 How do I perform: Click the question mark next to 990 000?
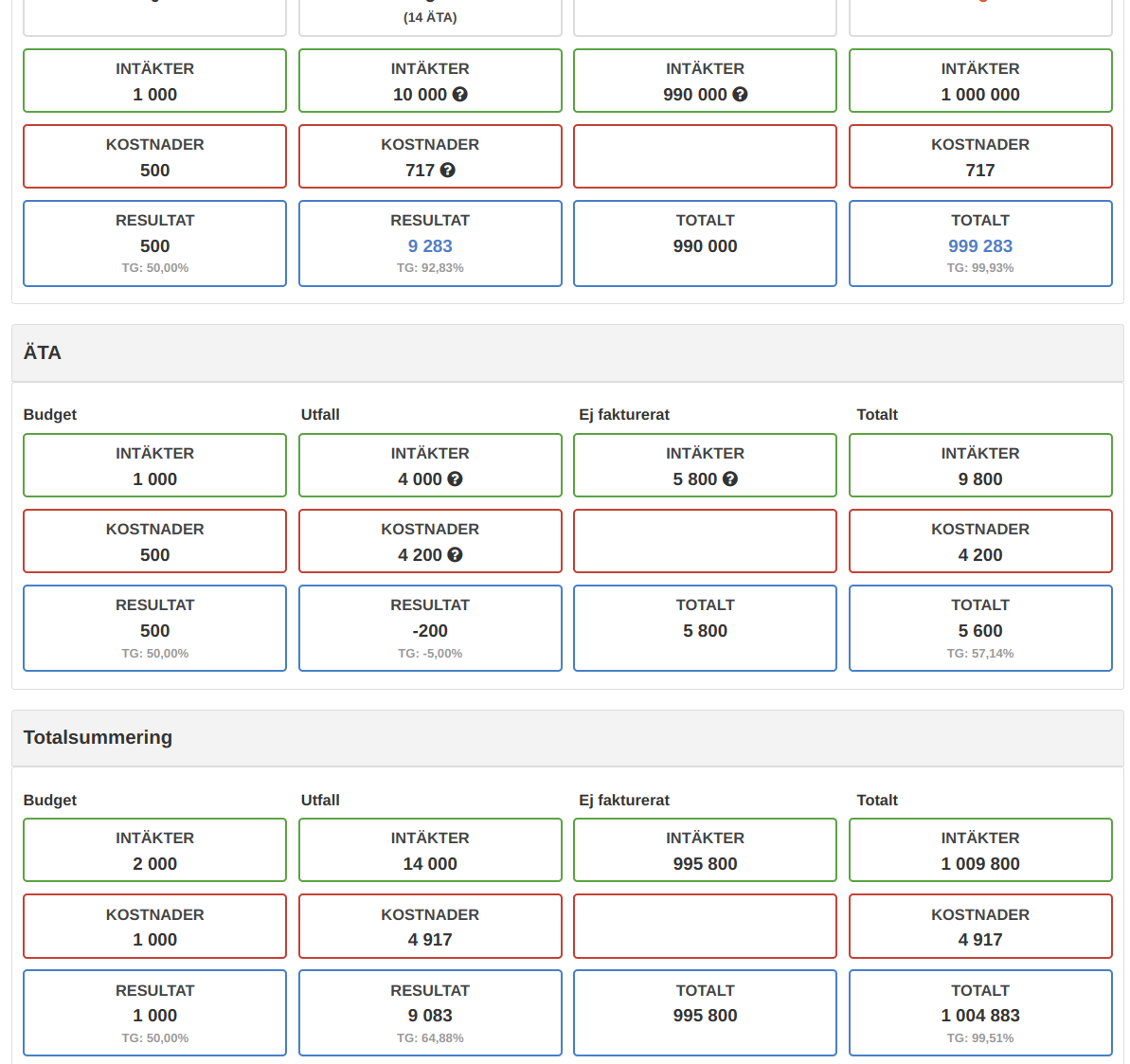[741, 95]
